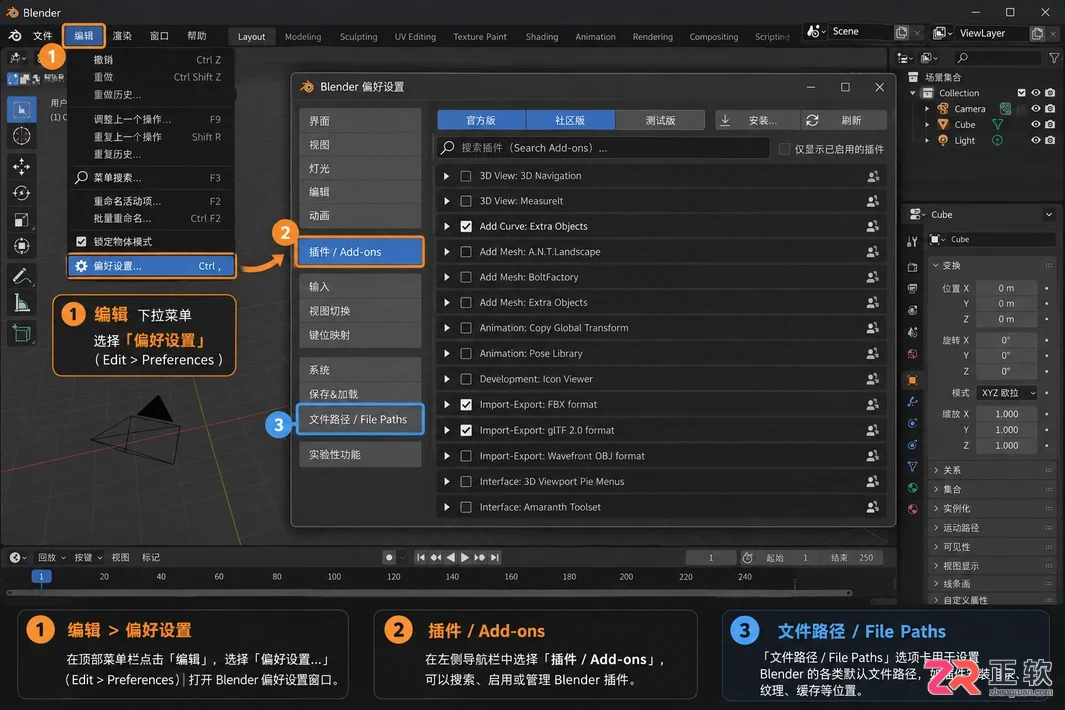1065x710 pixels.
Task: Open the 文件 menu
Action: click(43, 35)
